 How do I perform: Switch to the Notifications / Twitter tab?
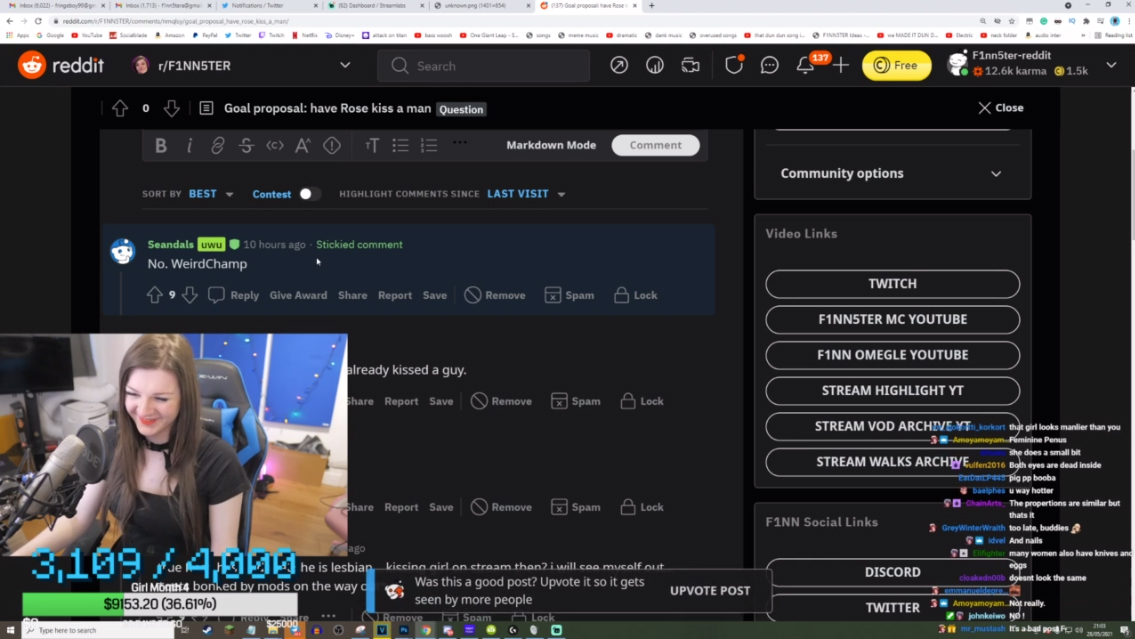(270, 6)
